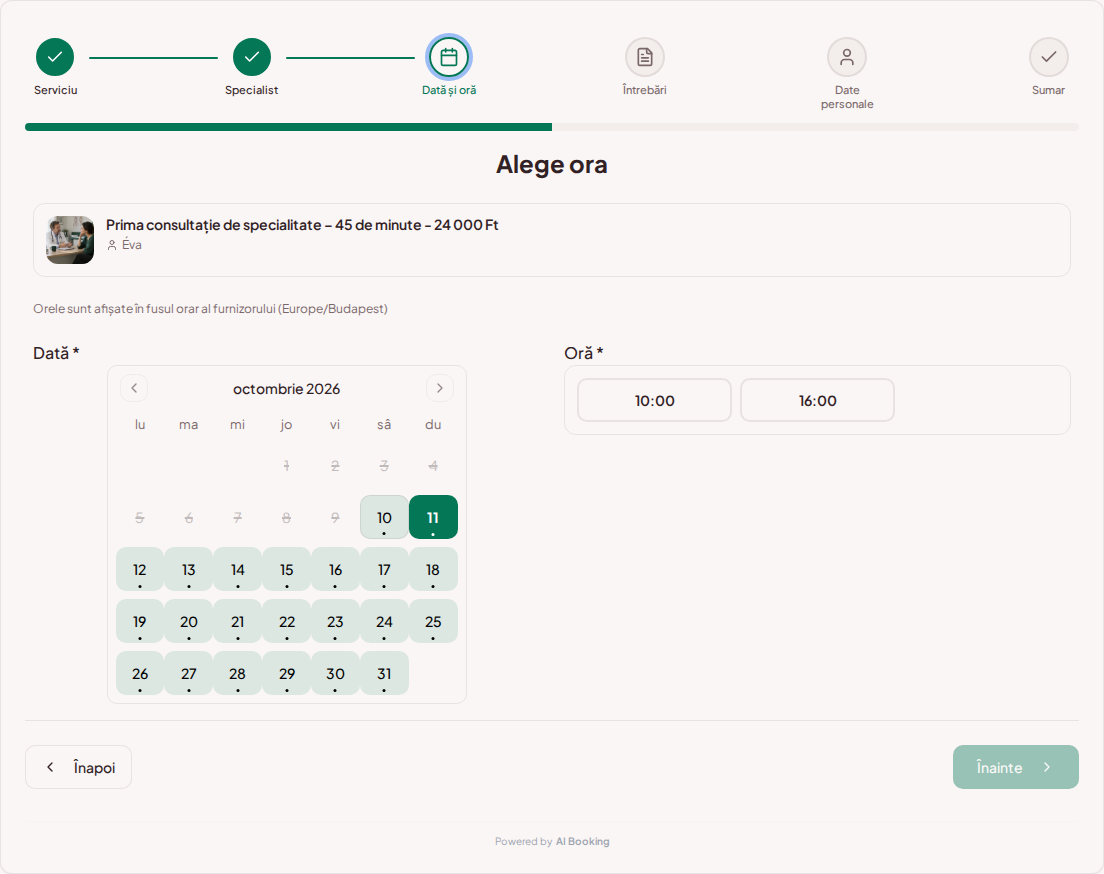The height and width of the screenshot is (874, 1104).
Task: Pick October 13 in the calendar
Action: [189, 570]
